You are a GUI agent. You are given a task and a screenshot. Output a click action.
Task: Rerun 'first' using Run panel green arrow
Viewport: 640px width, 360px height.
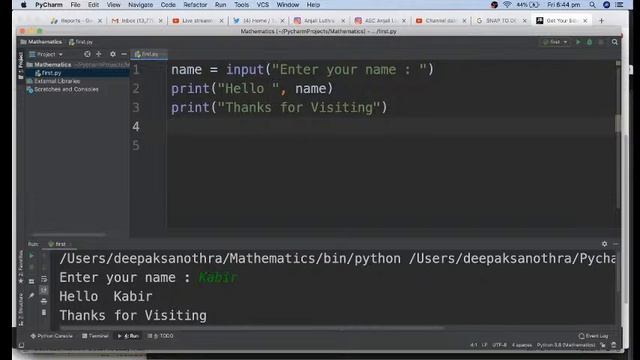(x=31, y=256)
